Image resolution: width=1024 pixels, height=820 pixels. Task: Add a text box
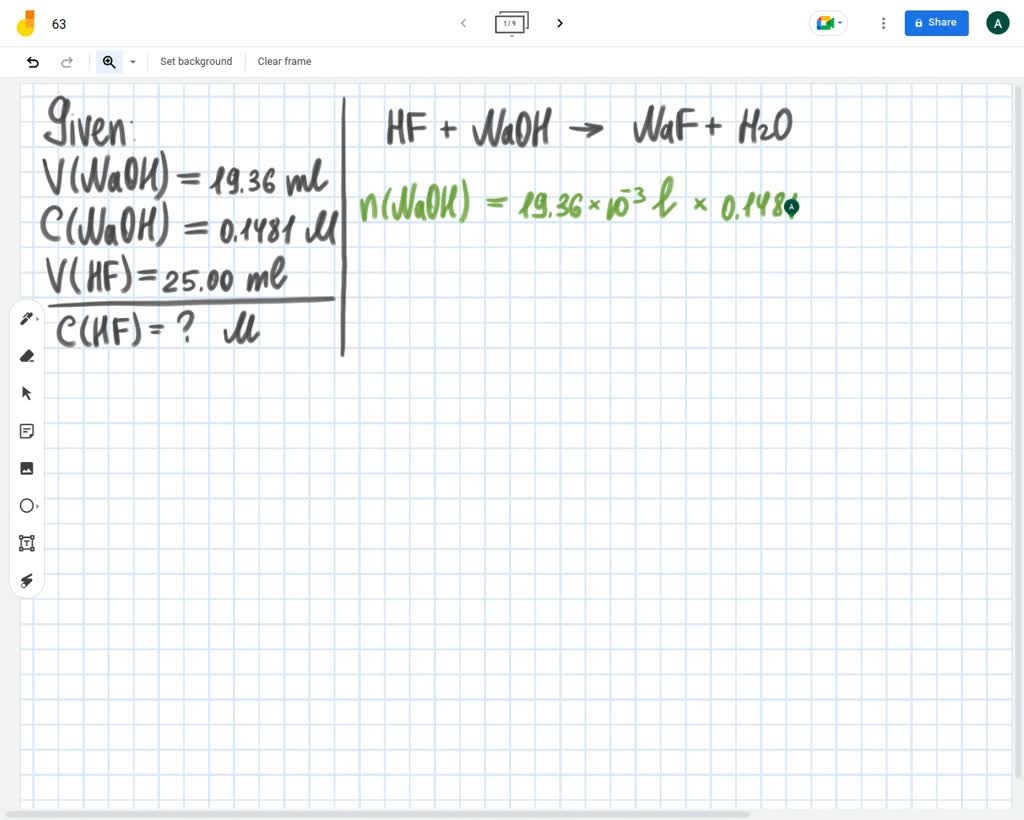(27, 543)
